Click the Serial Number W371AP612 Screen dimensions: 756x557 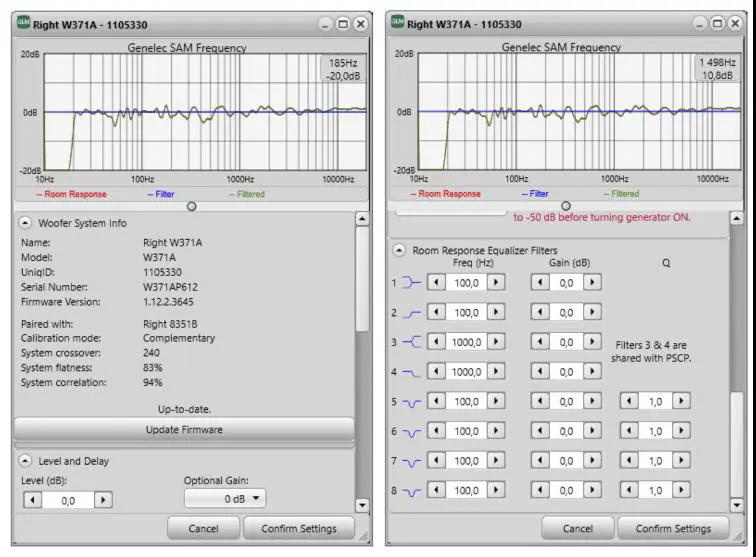pos(170,287)
